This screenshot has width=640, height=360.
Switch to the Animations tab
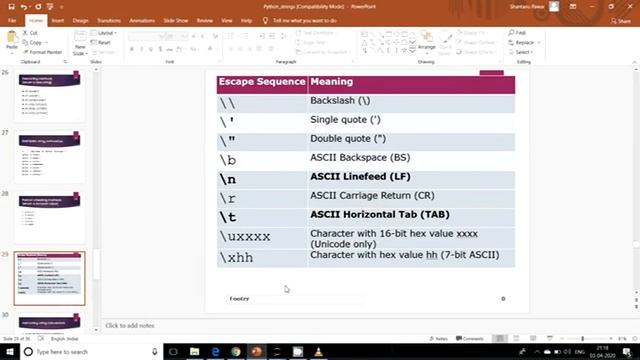tap(142, 20)
